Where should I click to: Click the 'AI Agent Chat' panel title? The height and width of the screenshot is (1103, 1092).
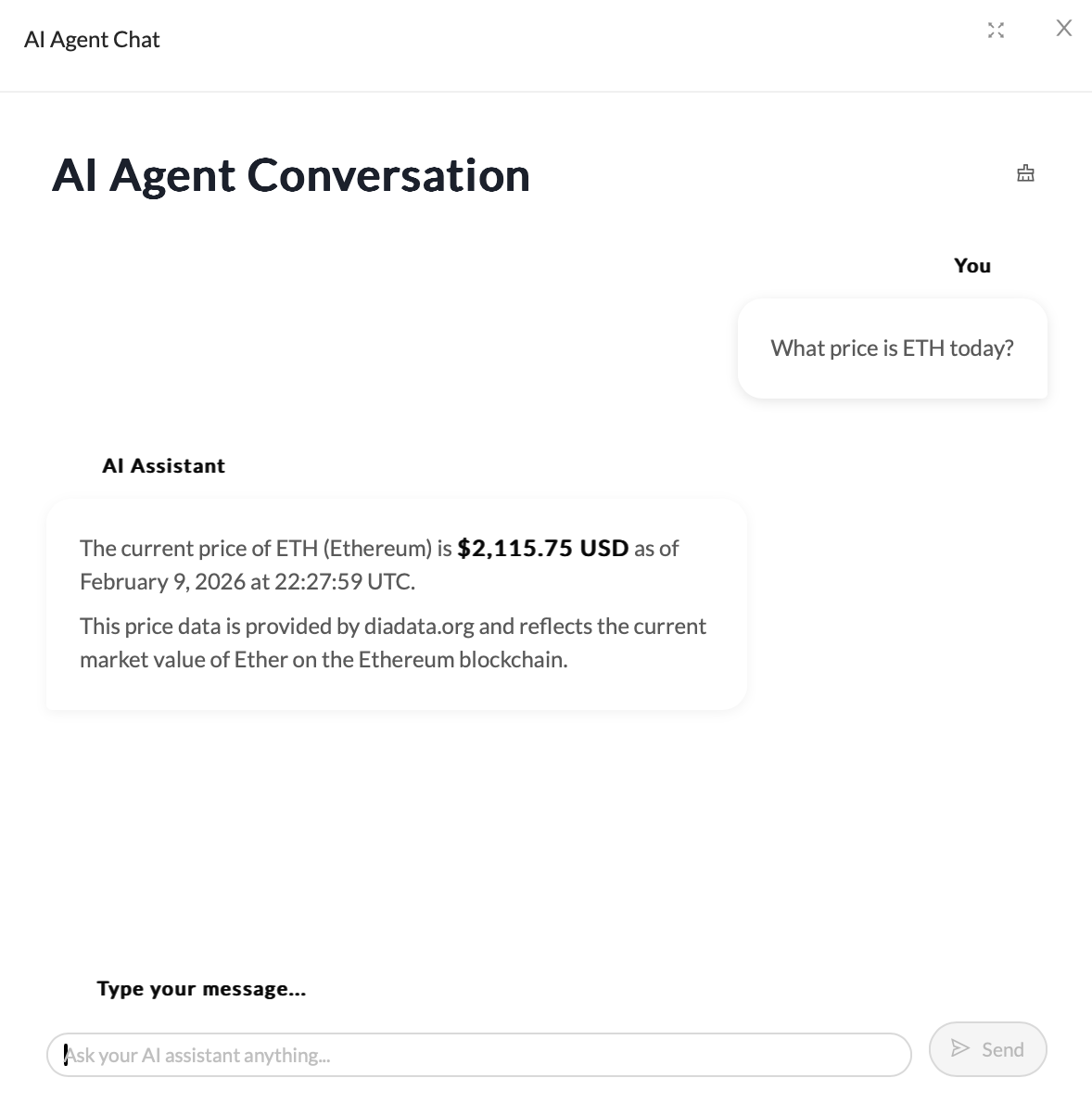pos(92,40)
